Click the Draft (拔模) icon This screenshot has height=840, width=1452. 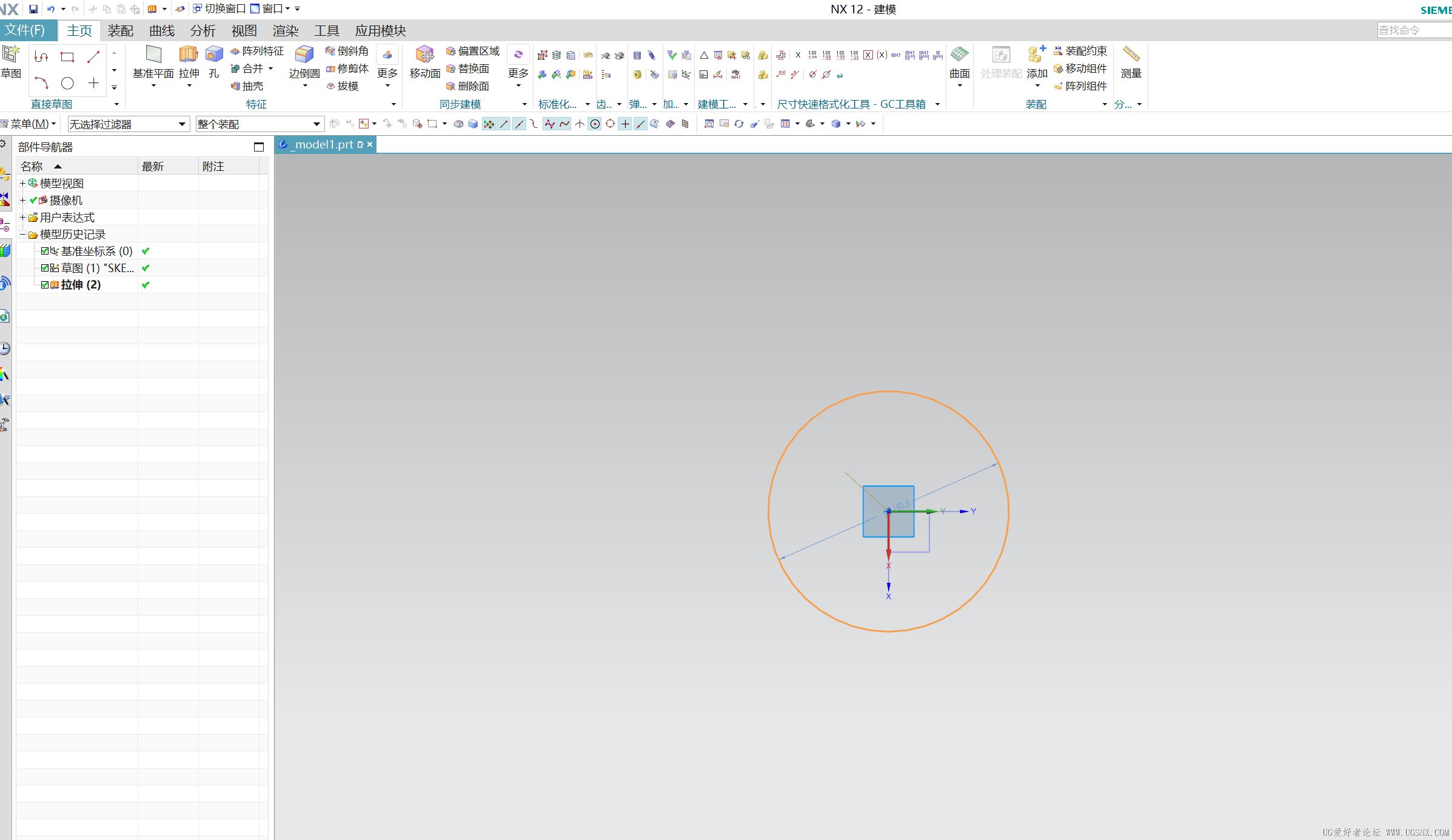pos(330,86)
